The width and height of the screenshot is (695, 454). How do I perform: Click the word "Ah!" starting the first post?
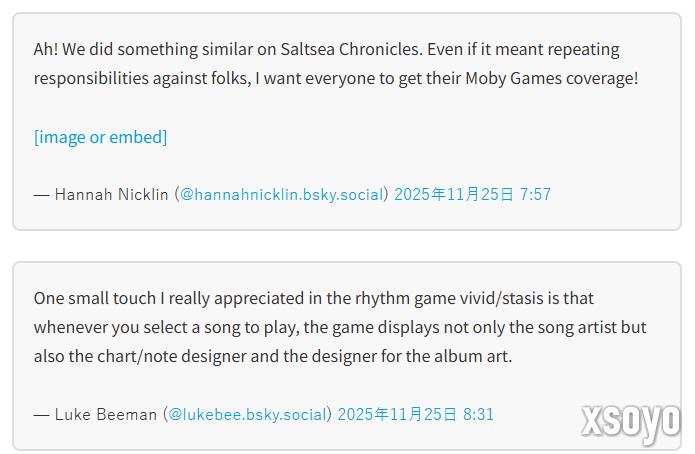tap(47, 49)
